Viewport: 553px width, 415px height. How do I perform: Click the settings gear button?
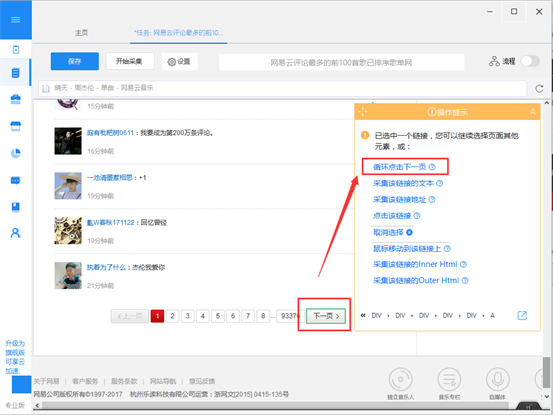pyautogui.click(x=179, y=62)
